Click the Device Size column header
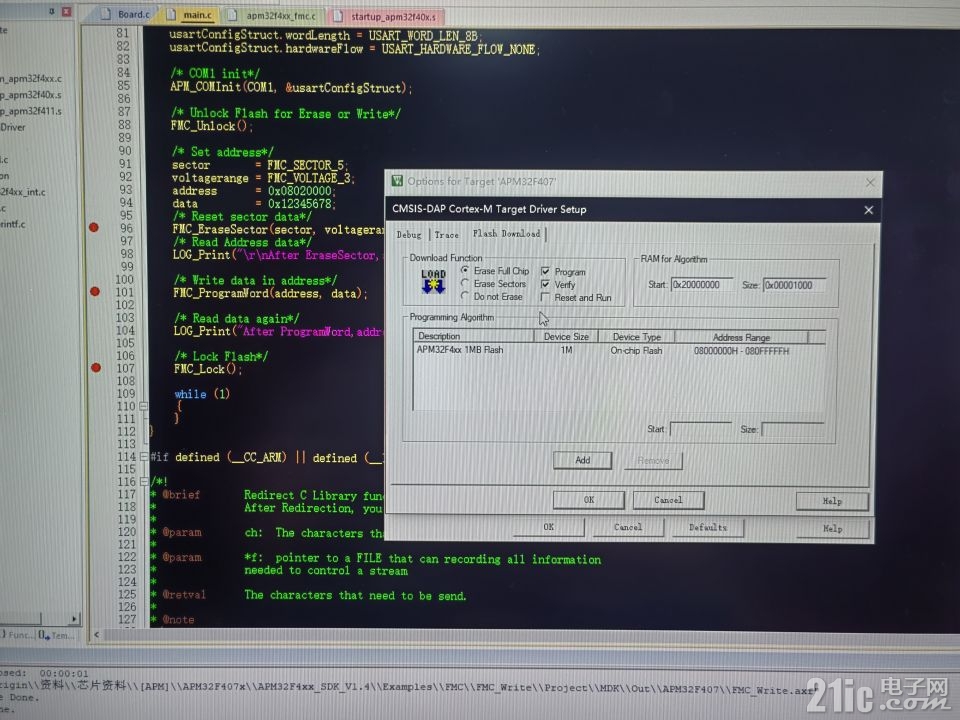 pyautogui.click(x=566, y=336)
